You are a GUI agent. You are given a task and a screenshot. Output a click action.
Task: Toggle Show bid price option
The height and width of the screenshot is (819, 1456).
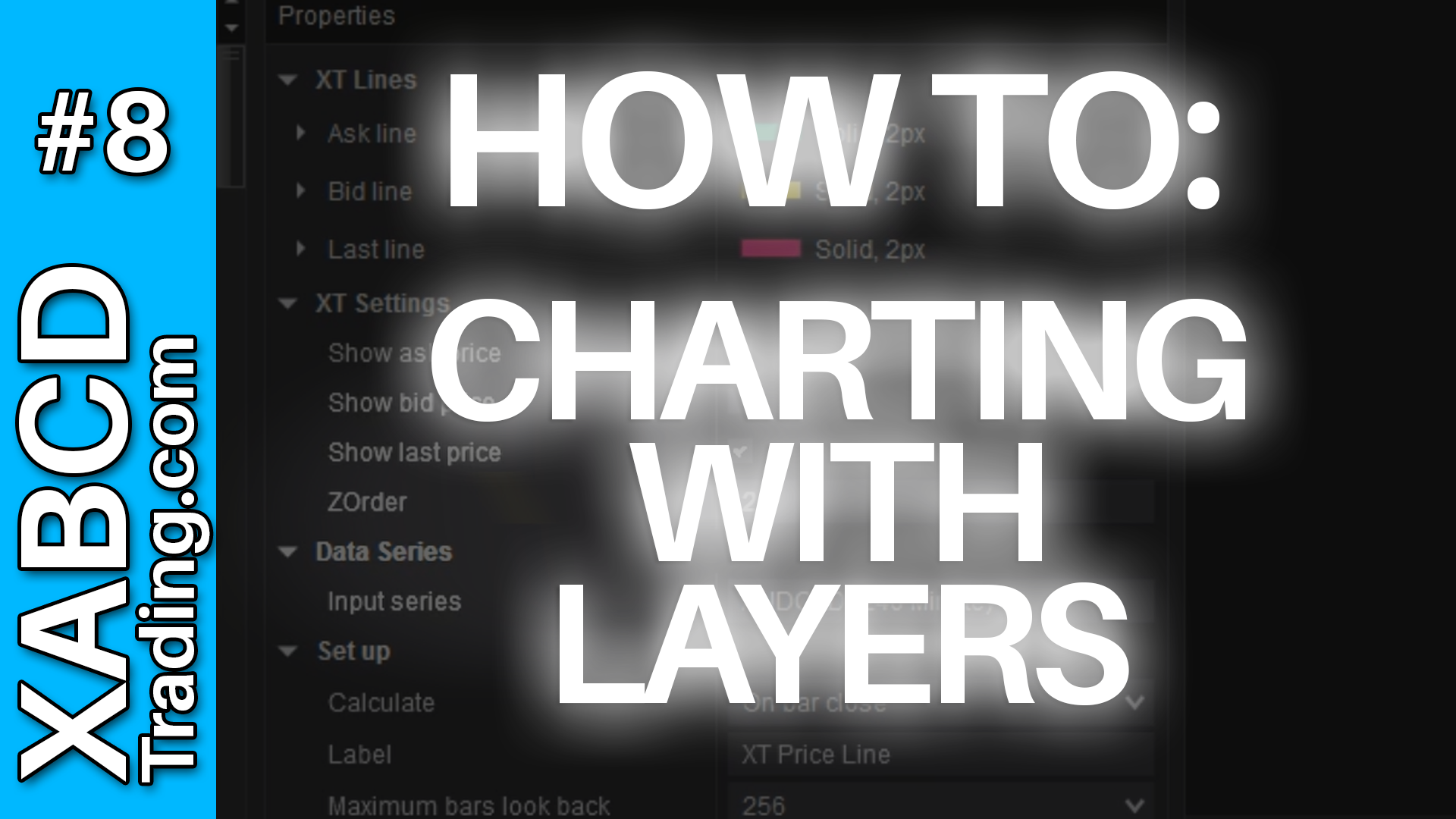click(x=740, y=403)
